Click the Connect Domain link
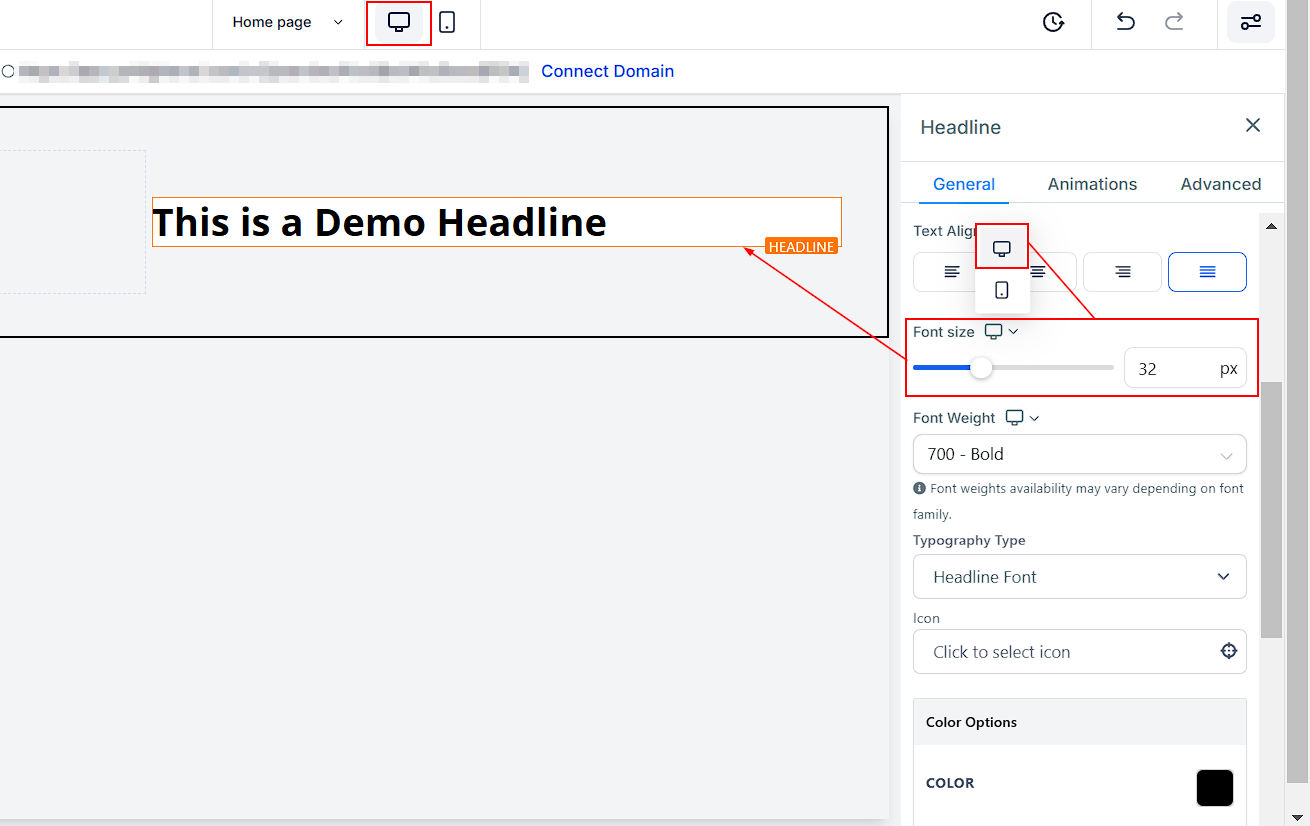The image size is (1310, 826). 608,71
